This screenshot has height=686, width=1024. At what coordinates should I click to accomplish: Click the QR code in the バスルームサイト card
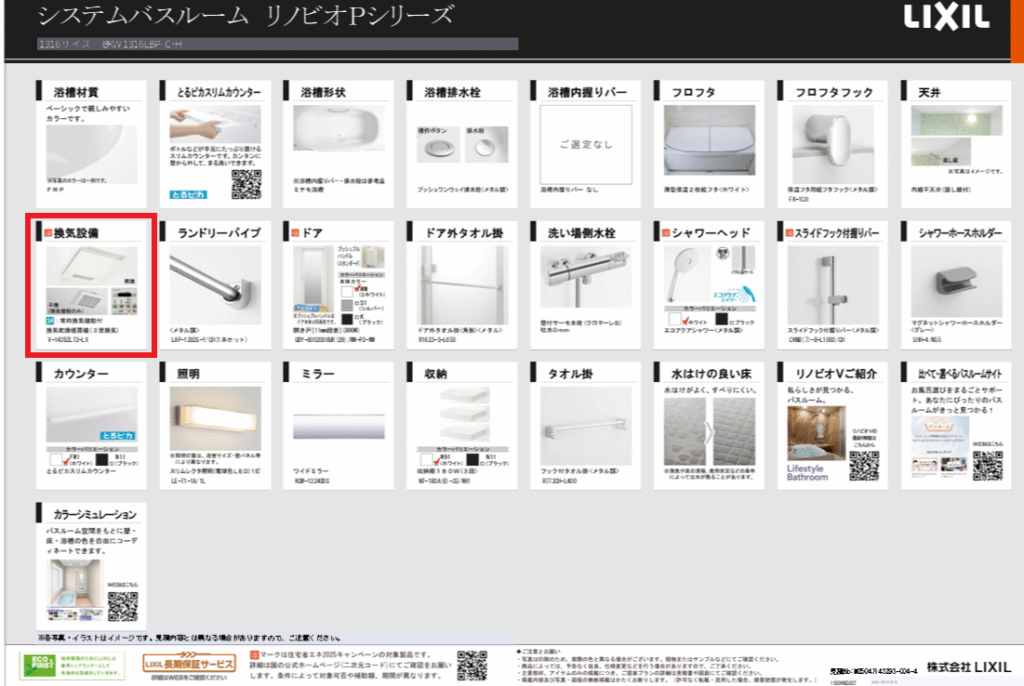987,466
